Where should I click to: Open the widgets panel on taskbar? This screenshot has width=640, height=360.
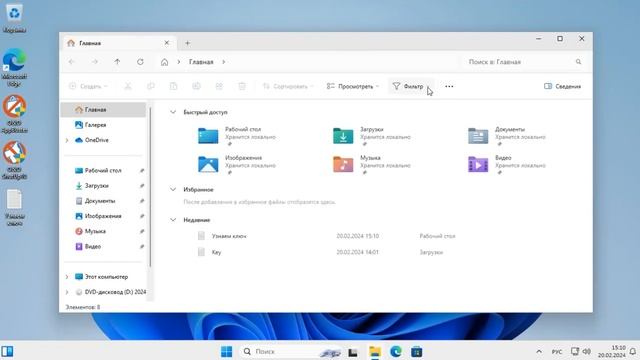[7, 351]
